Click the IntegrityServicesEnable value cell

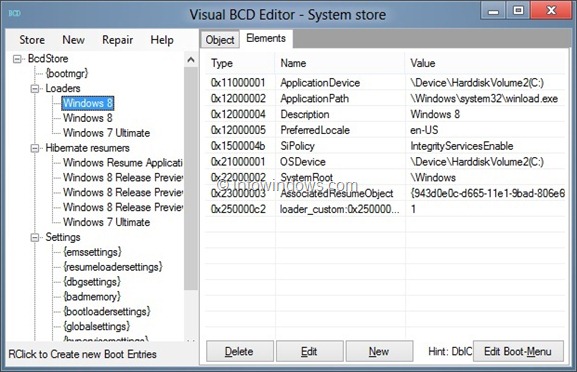(461, 146)
